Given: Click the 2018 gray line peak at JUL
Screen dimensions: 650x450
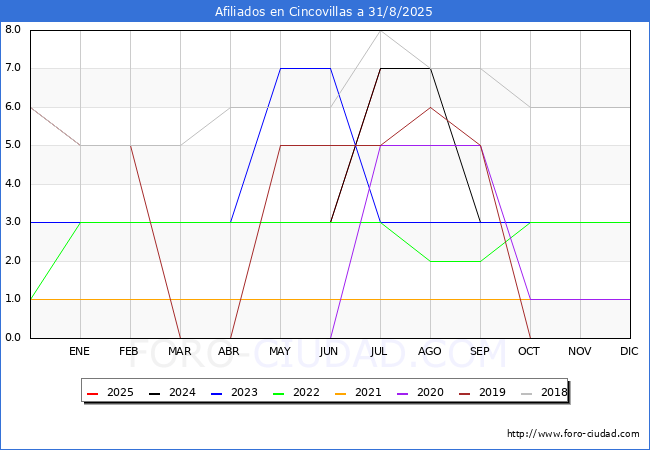Looking at the screenshot, I should (x=381, y=31).
